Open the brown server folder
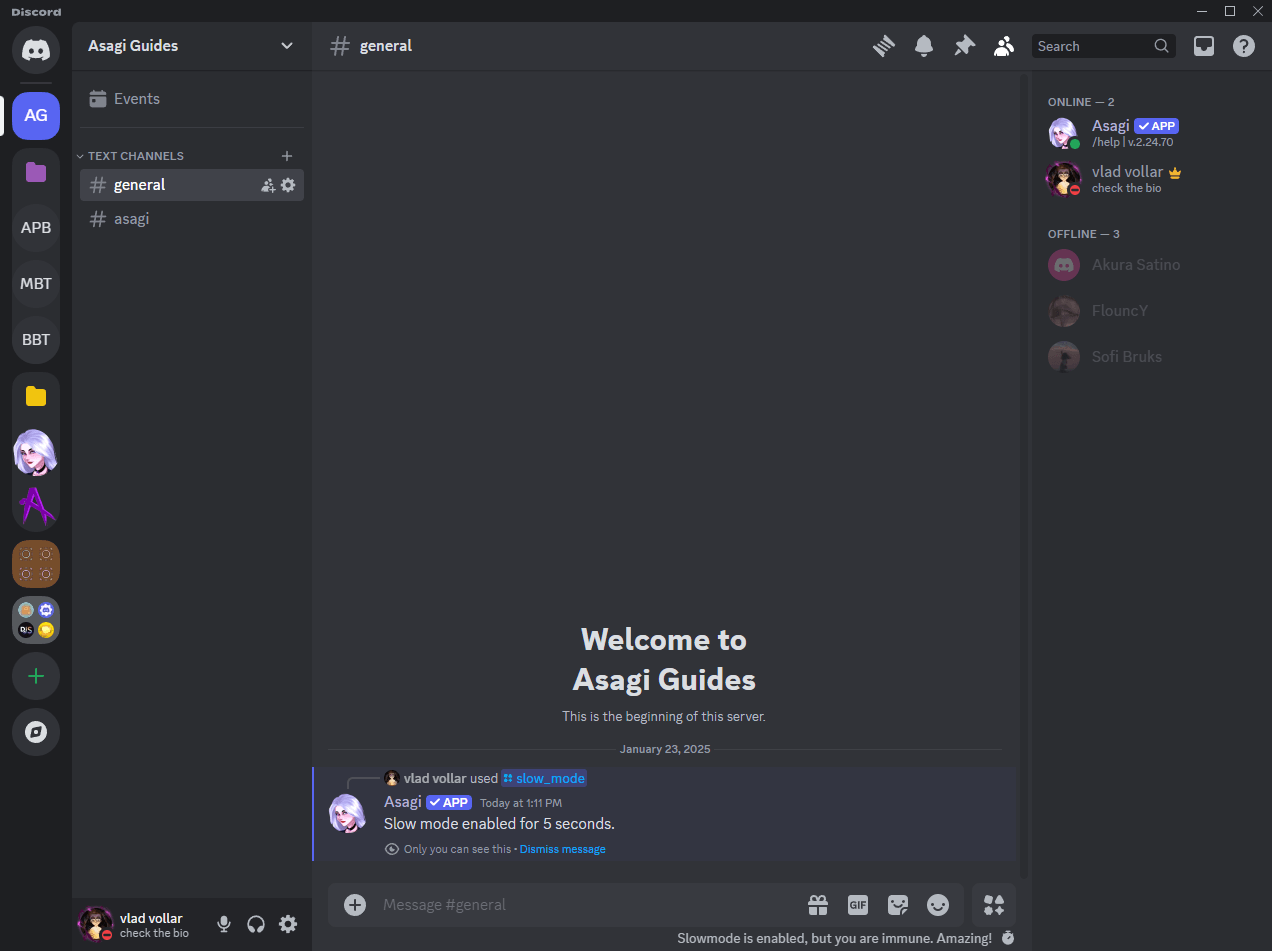Viewport: 1272px width, 951px height. [36, 564]
